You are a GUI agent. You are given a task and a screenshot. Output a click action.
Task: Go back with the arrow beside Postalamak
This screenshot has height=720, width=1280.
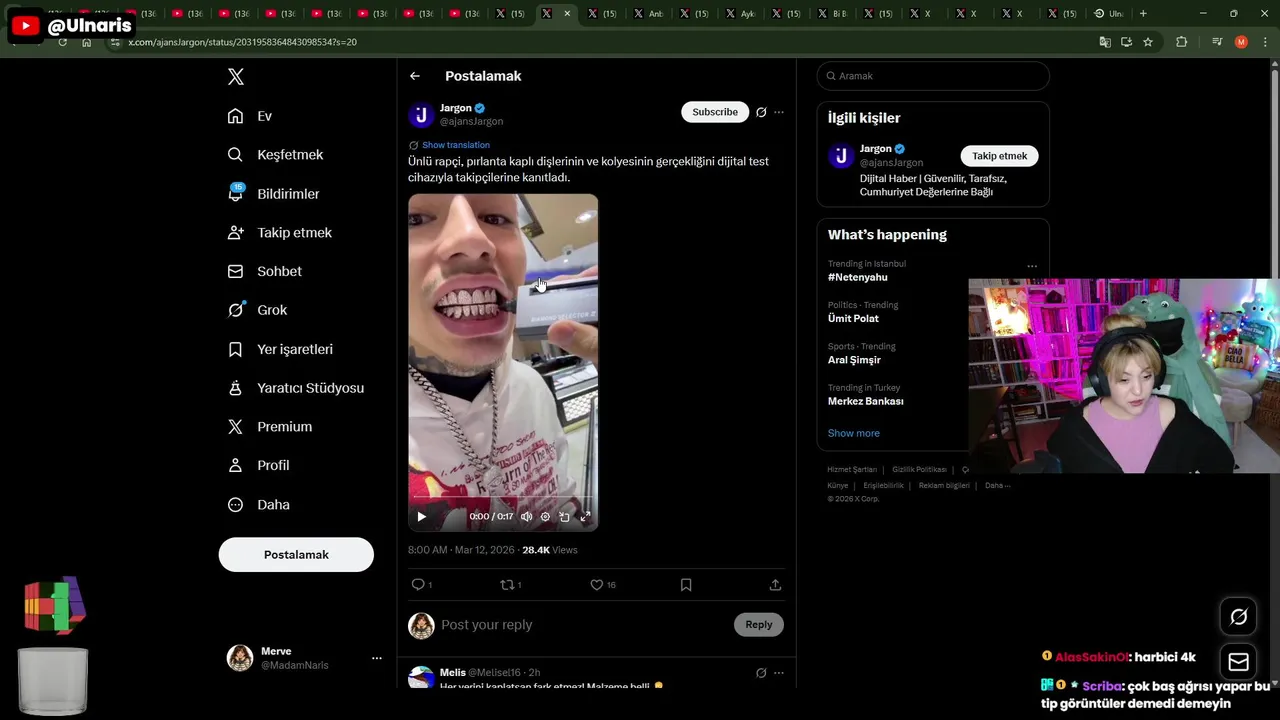pyautogui.click(x=415, y=76)
